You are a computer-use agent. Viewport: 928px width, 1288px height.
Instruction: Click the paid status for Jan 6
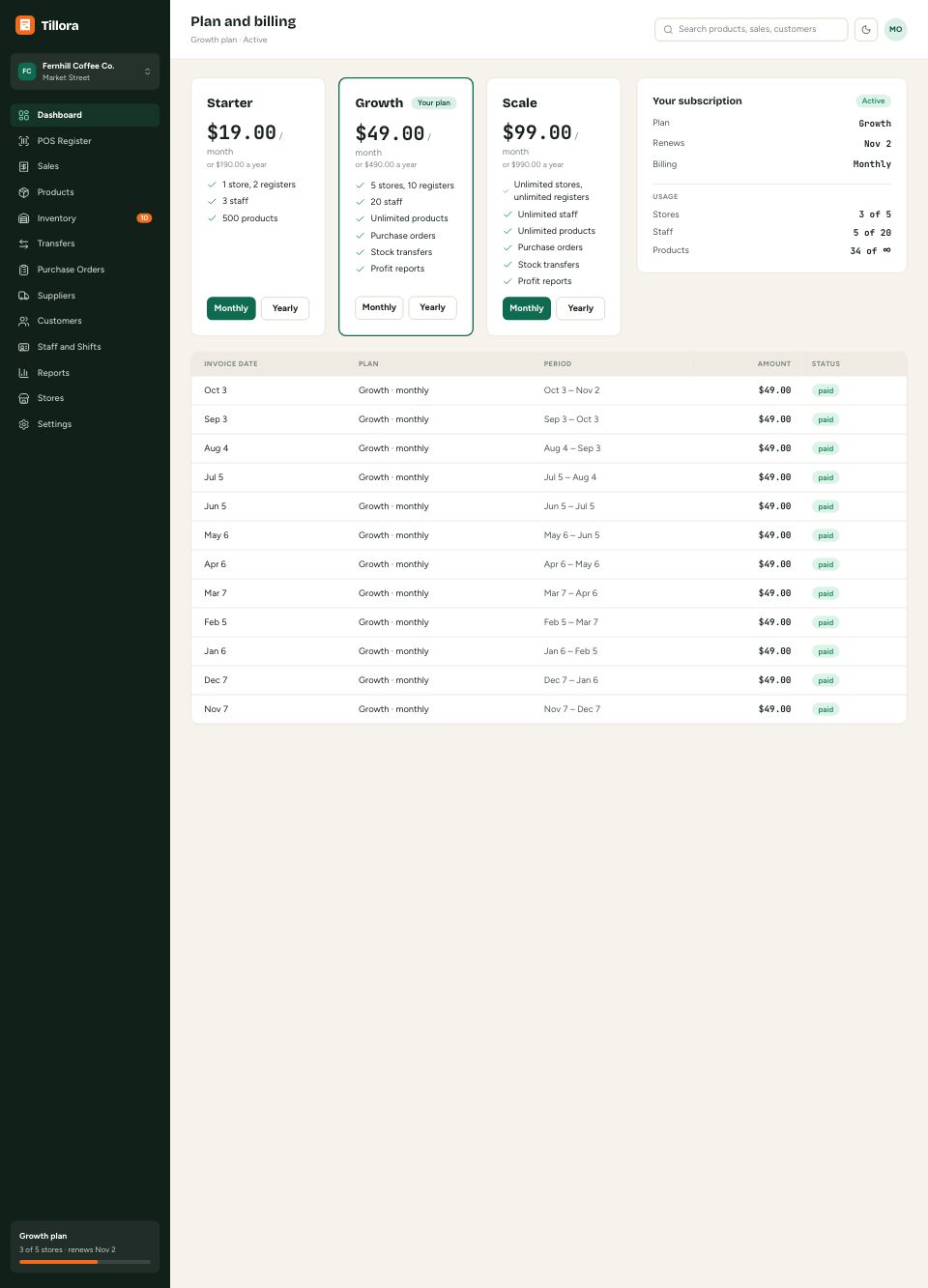[x=826, y=651]
